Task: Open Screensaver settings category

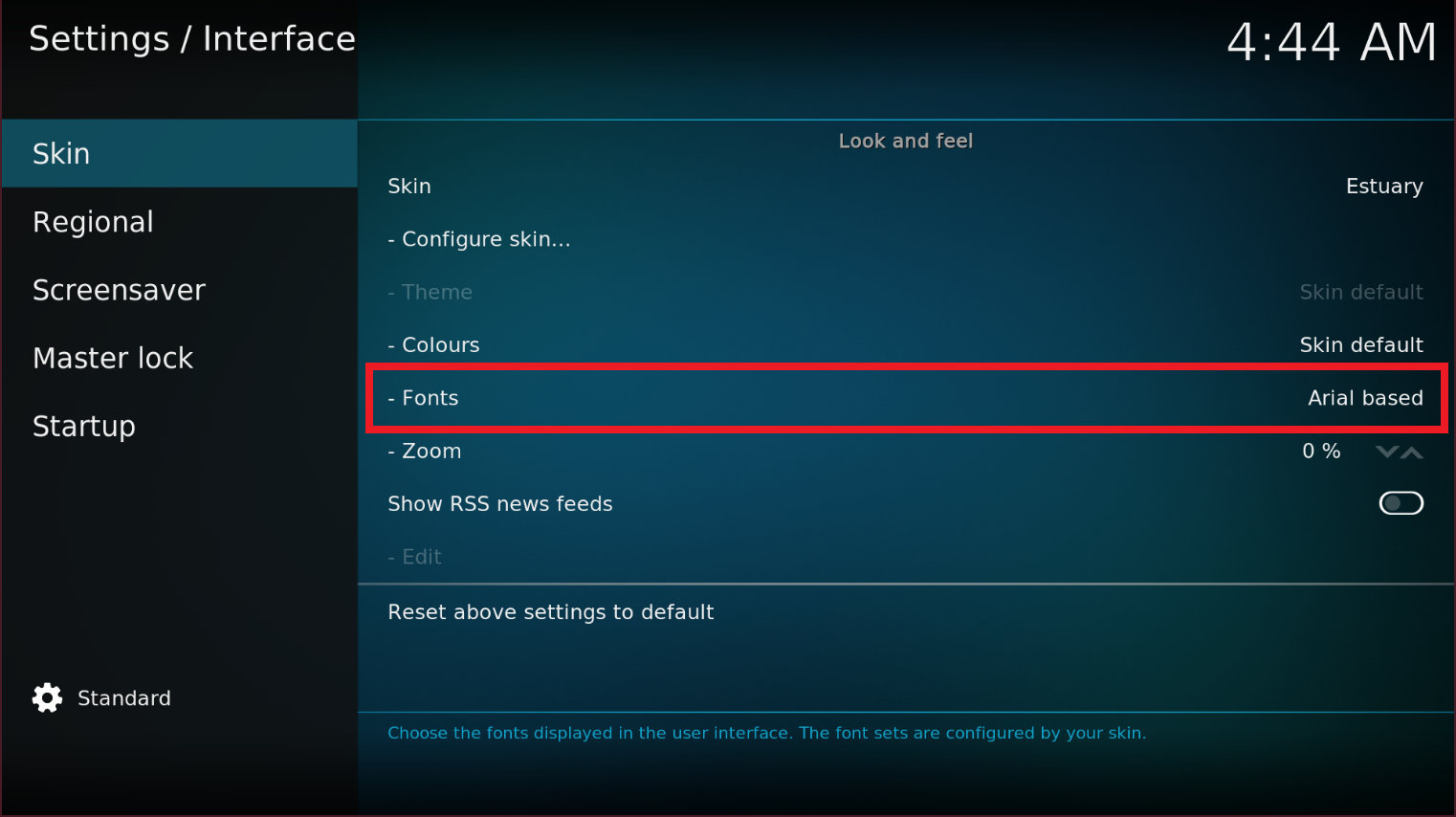Action: 180,290
